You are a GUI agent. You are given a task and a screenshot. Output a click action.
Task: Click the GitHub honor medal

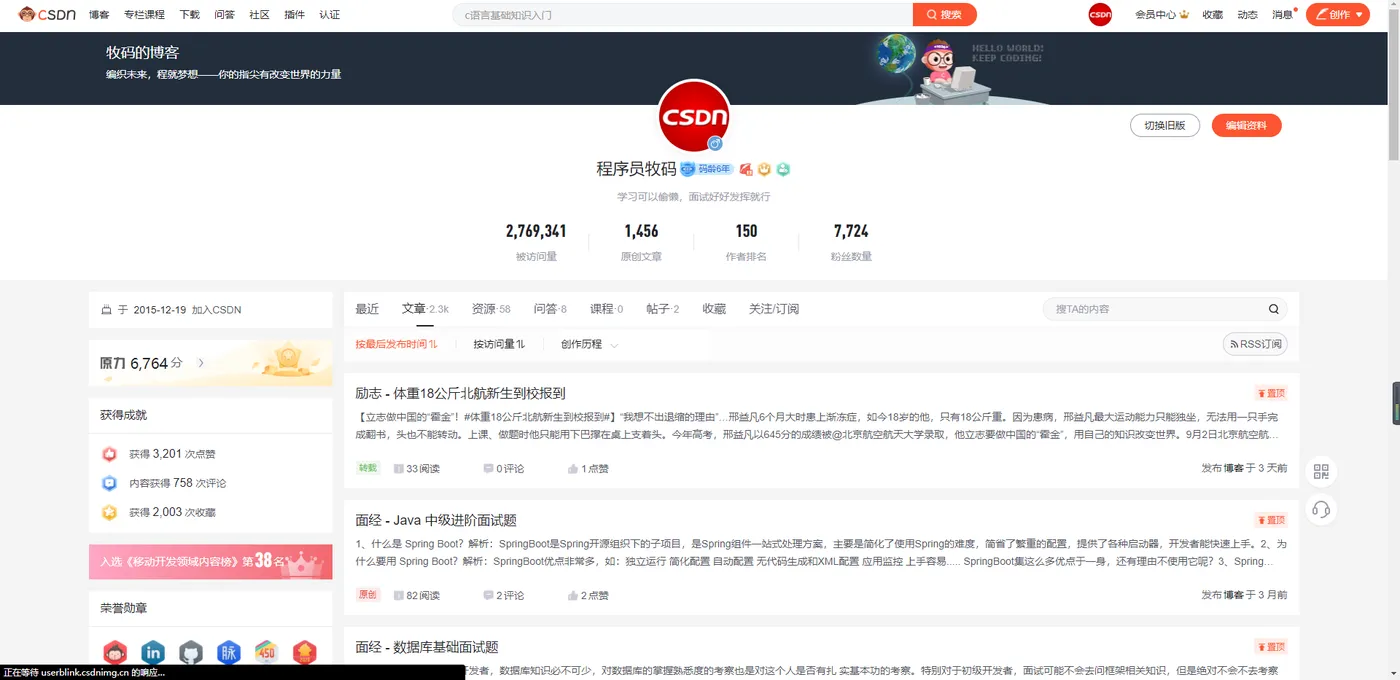pos(191,653)
